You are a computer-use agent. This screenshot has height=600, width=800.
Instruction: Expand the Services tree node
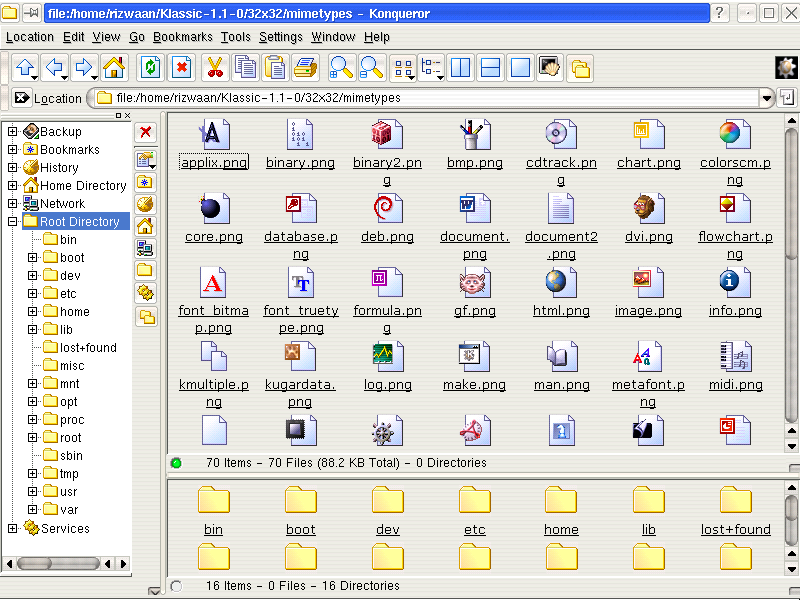(12, 529)
